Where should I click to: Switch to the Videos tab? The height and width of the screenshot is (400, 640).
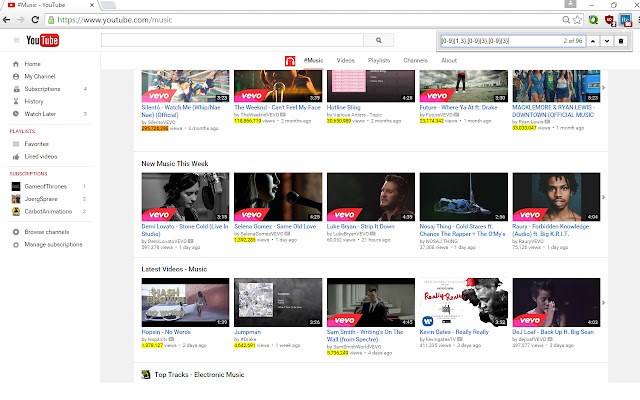point(345,61)
